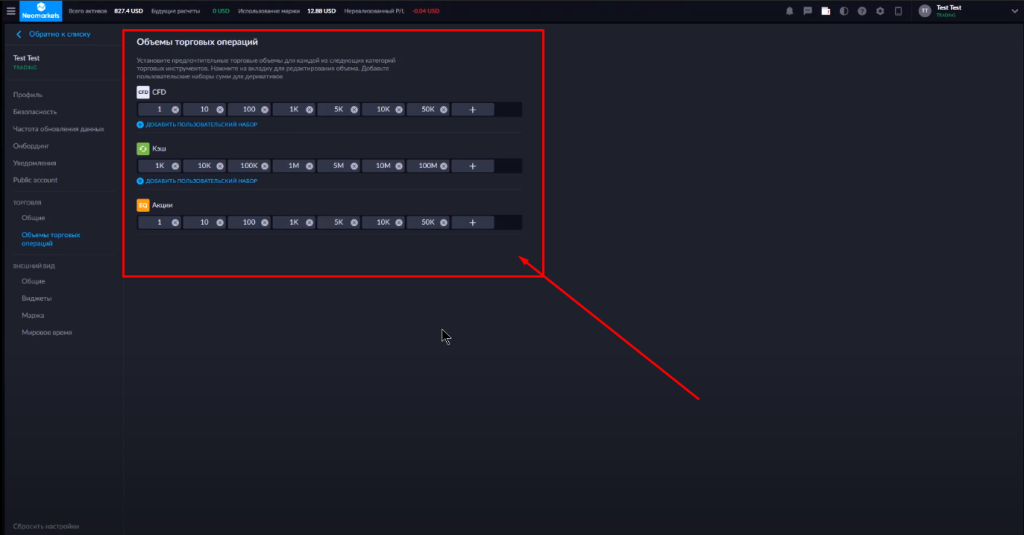Image resolution: width=1024 pixels, height=535 pixels.
Task: Remove the CFD volume 1K chip
Action: pos(310,110)
